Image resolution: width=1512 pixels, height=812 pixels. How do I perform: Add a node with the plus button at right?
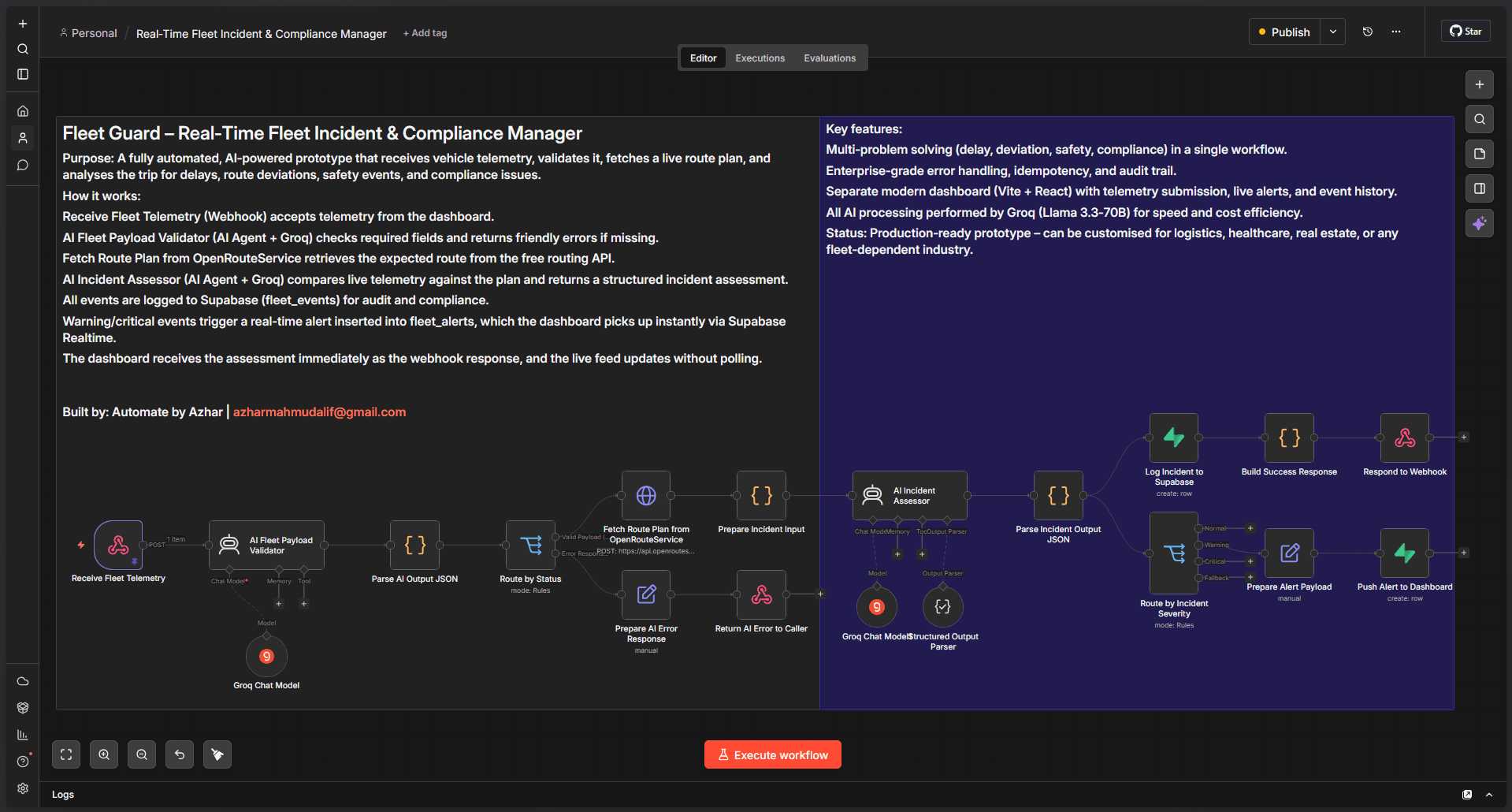1480,84
